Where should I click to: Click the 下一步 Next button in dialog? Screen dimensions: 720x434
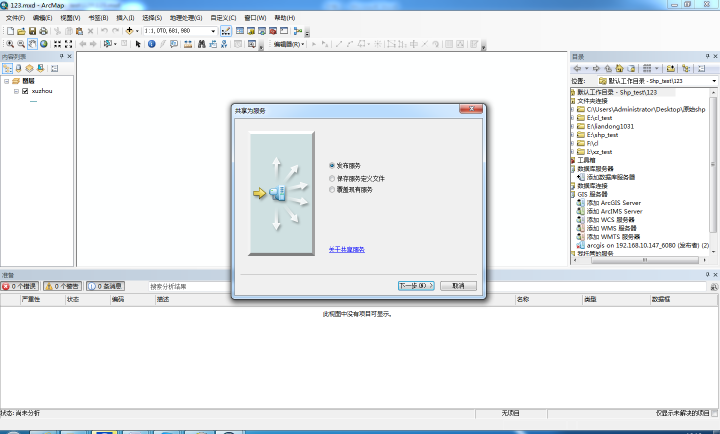(x=416, y=286)
